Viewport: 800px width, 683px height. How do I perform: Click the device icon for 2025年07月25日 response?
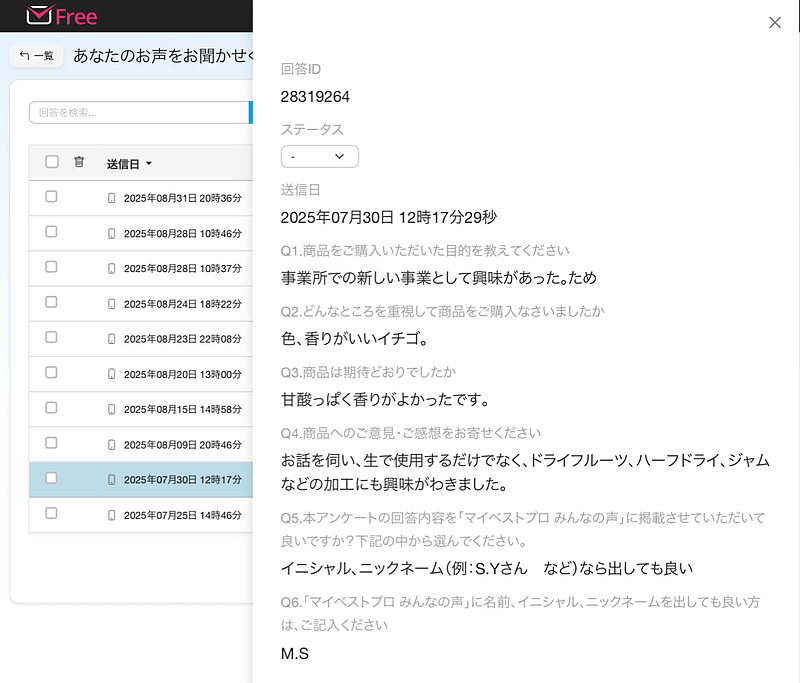(112, 515)
